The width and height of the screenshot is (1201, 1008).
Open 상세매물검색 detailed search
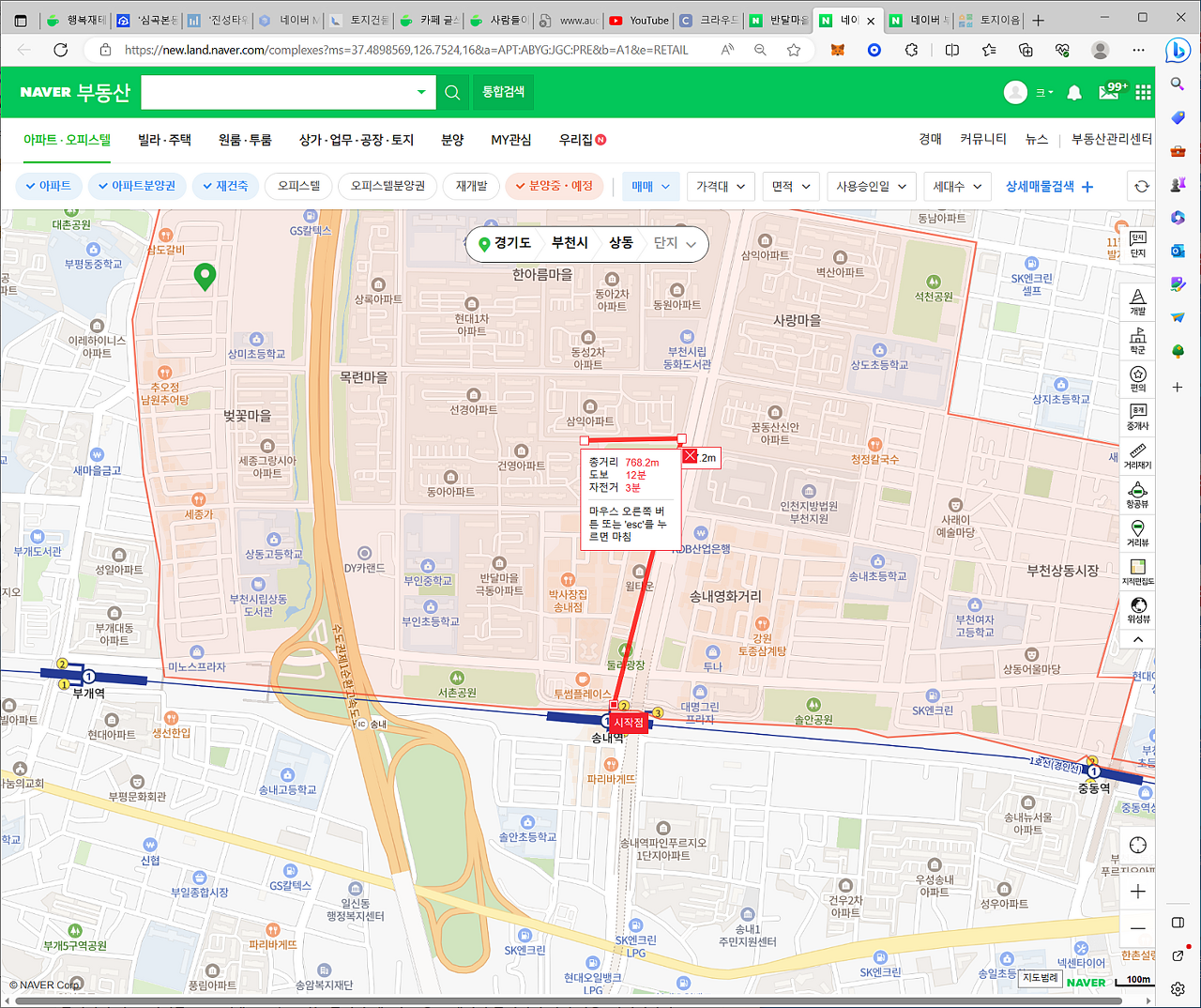[x=1049, y=187]
